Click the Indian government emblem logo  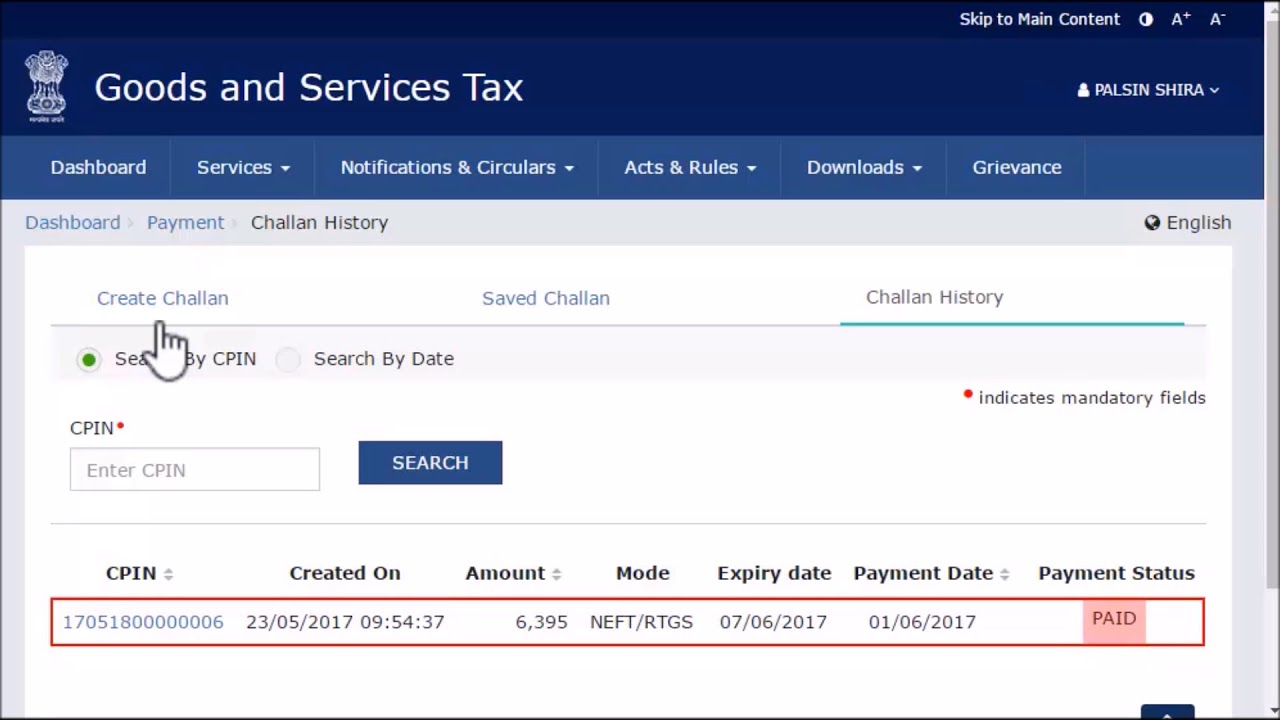coord(47,87)
